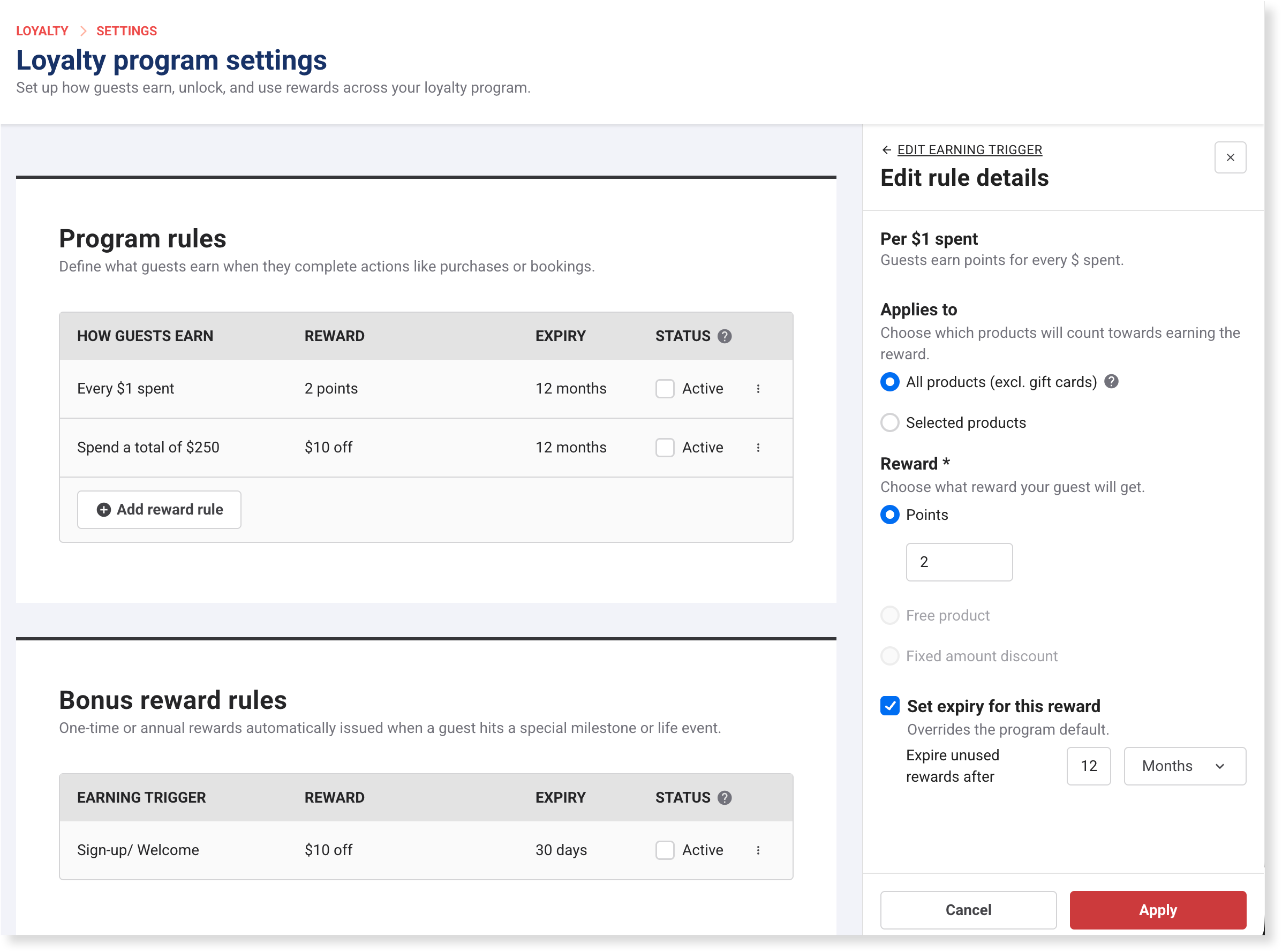The width and height of the screenshot is (1282, 952).
Task: Close the Edit rule details panel
Action: click(x=1230, y=158)
